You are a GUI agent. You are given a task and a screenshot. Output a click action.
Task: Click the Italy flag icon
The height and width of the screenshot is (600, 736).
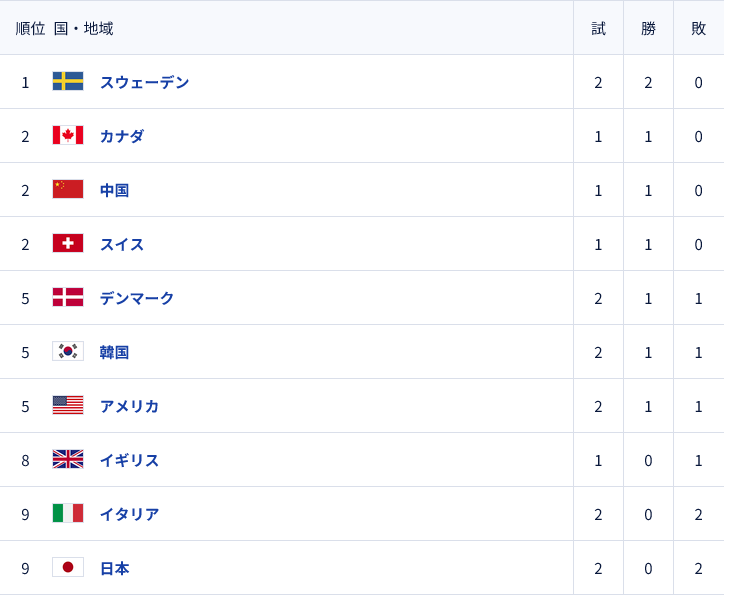click(x=68, y=513)
